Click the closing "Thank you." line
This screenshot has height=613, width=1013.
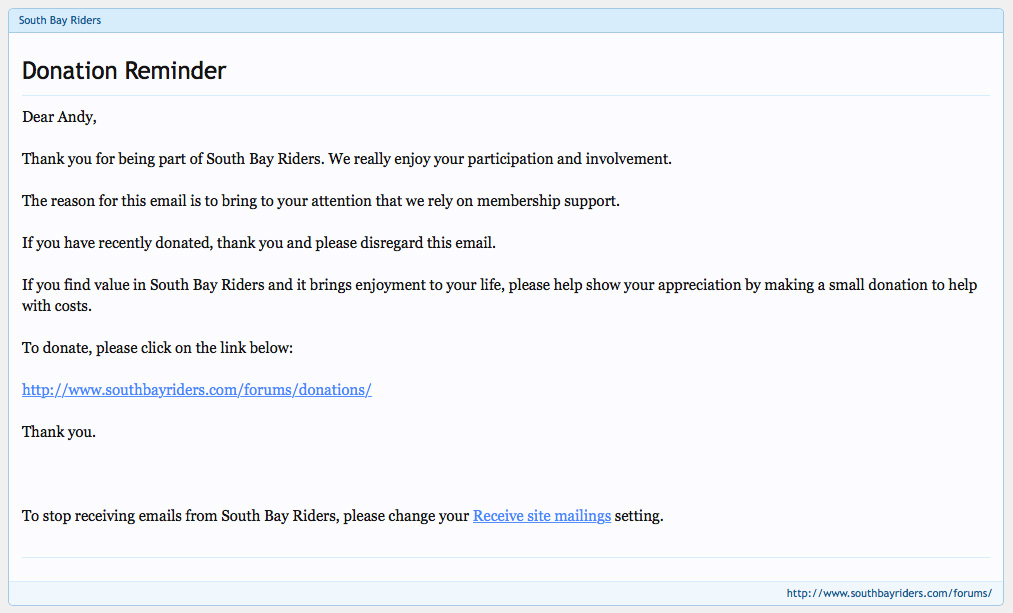point(59,431)
